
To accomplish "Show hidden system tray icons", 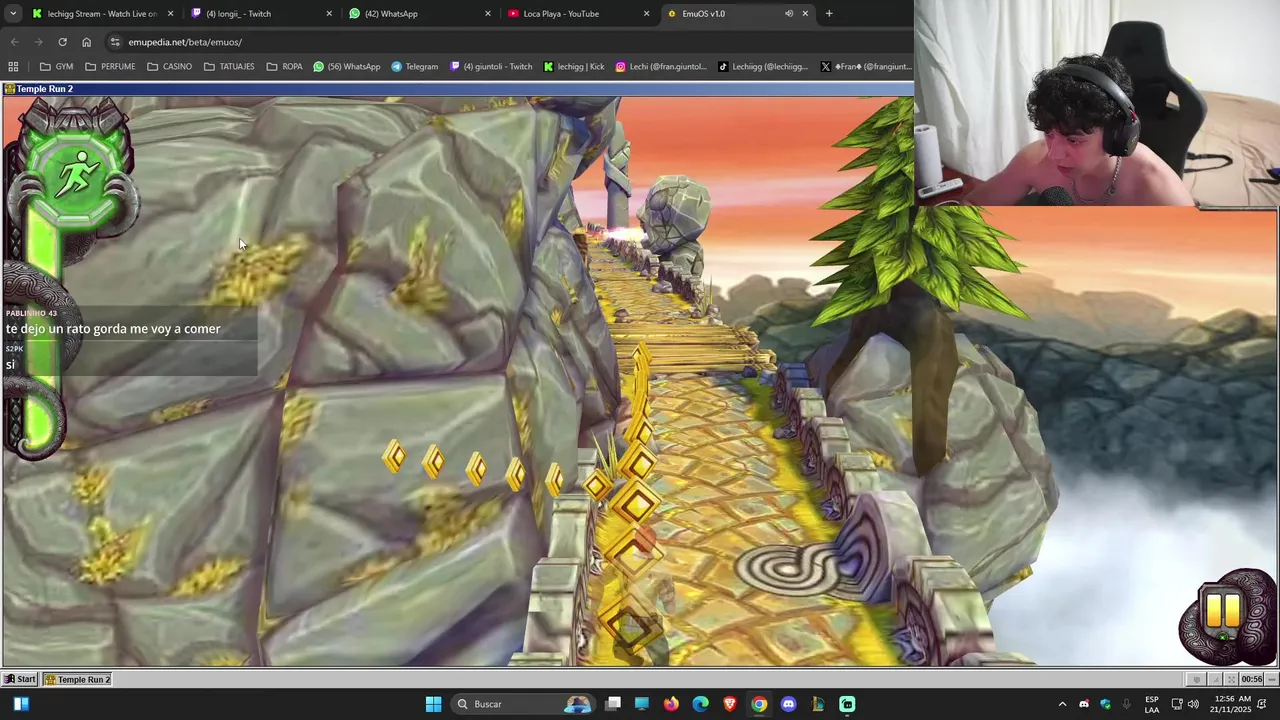I will (1062, 704).
